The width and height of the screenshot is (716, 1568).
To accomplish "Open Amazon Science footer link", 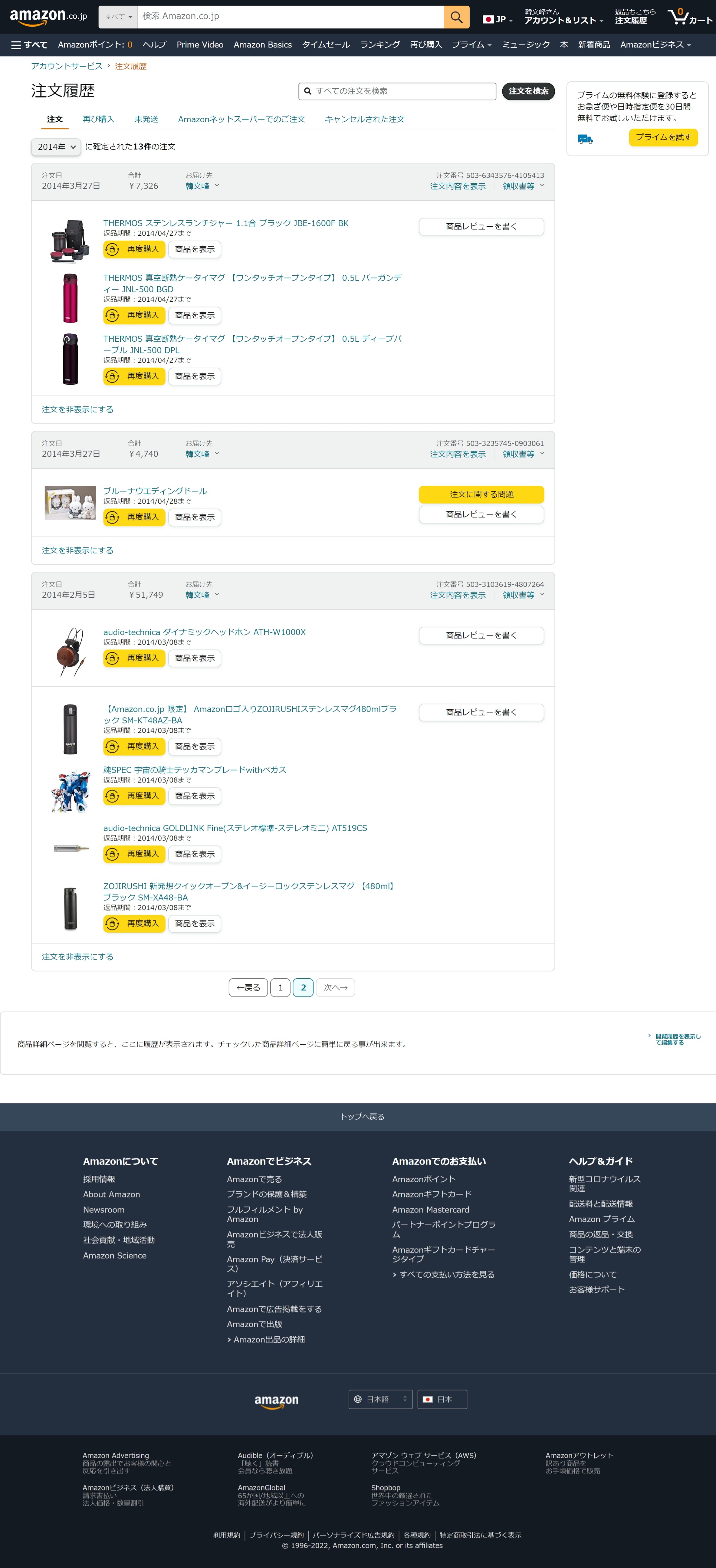I will click(x=114, y=1256).
